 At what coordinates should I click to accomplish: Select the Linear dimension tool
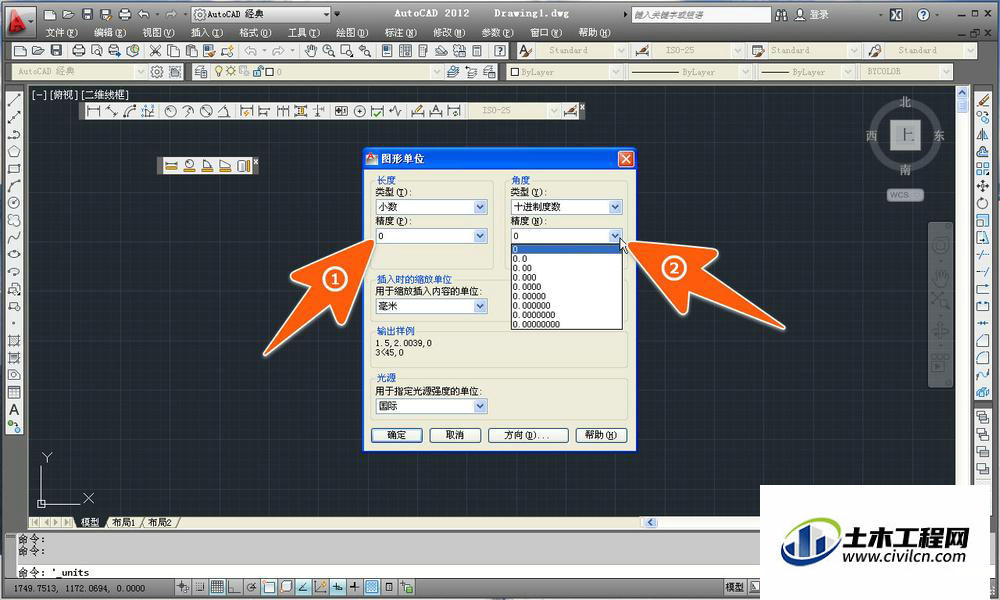pos(94,111)
